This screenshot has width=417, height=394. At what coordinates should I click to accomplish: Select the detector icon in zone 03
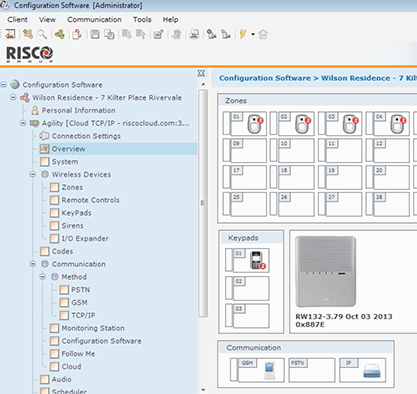click(x=350, y=124)
